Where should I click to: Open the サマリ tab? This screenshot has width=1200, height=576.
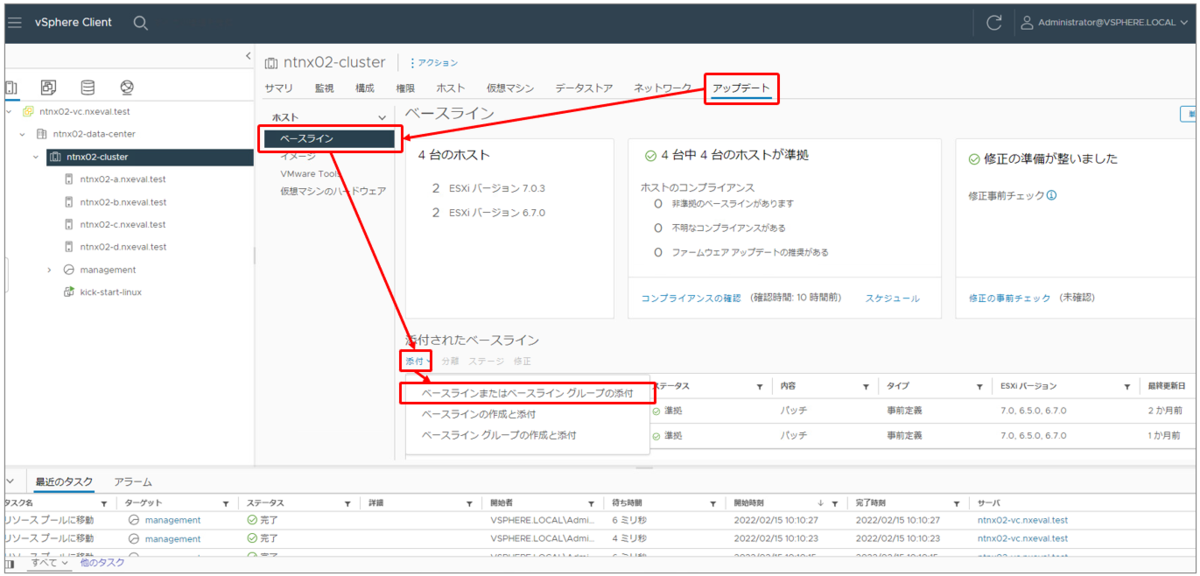pyautogui.click(x=279, y=88)
